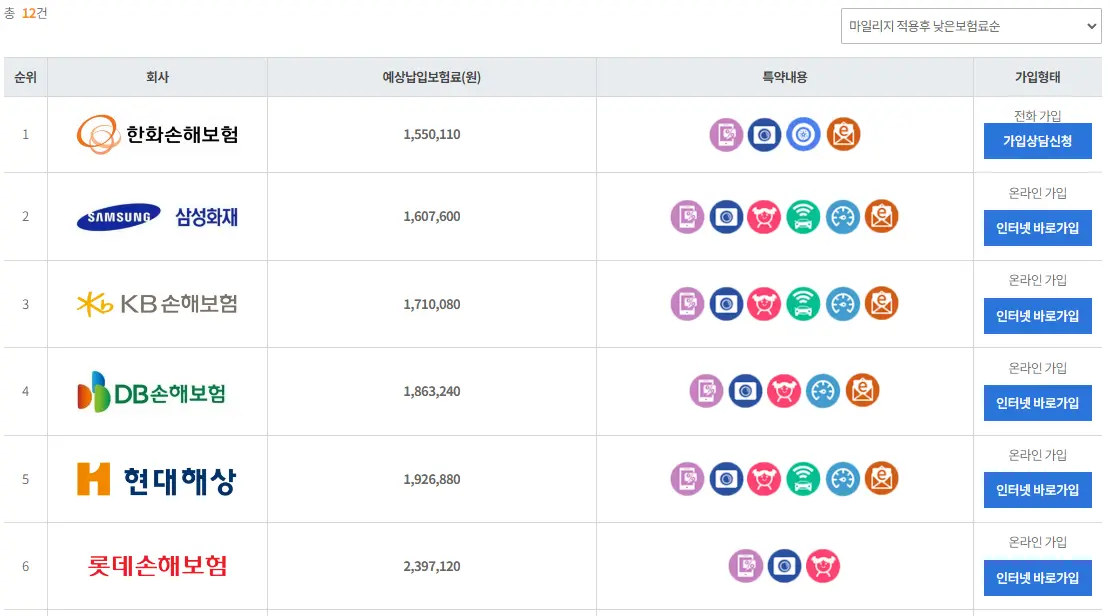Click the connected car icon in the KB손해보험 row
Screen dimensions: 1110x616
click(803, 304)
